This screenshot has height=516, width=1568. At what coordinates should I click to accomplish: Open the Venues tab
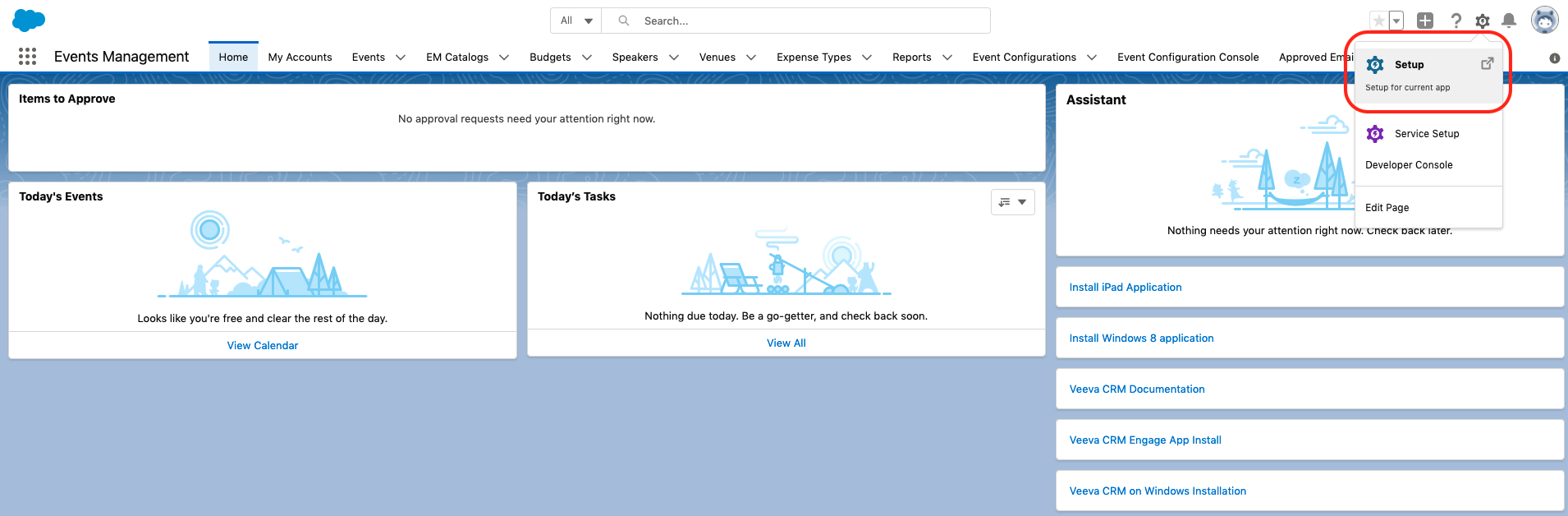(717, 57)
